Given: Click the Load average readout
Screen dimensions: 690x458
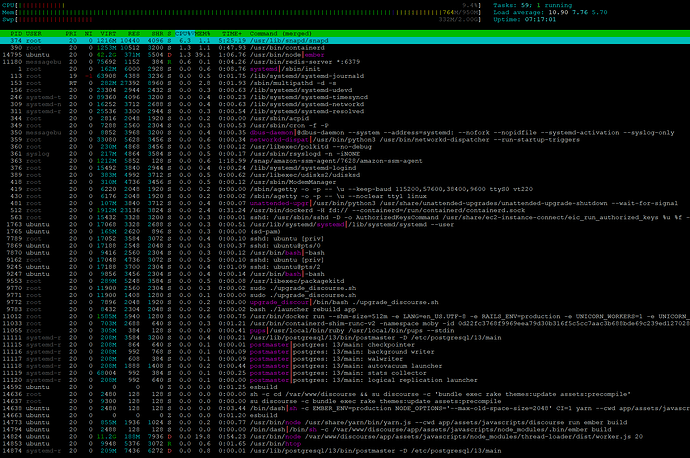Looking at the screenshot, I should [x=550, y=12].
